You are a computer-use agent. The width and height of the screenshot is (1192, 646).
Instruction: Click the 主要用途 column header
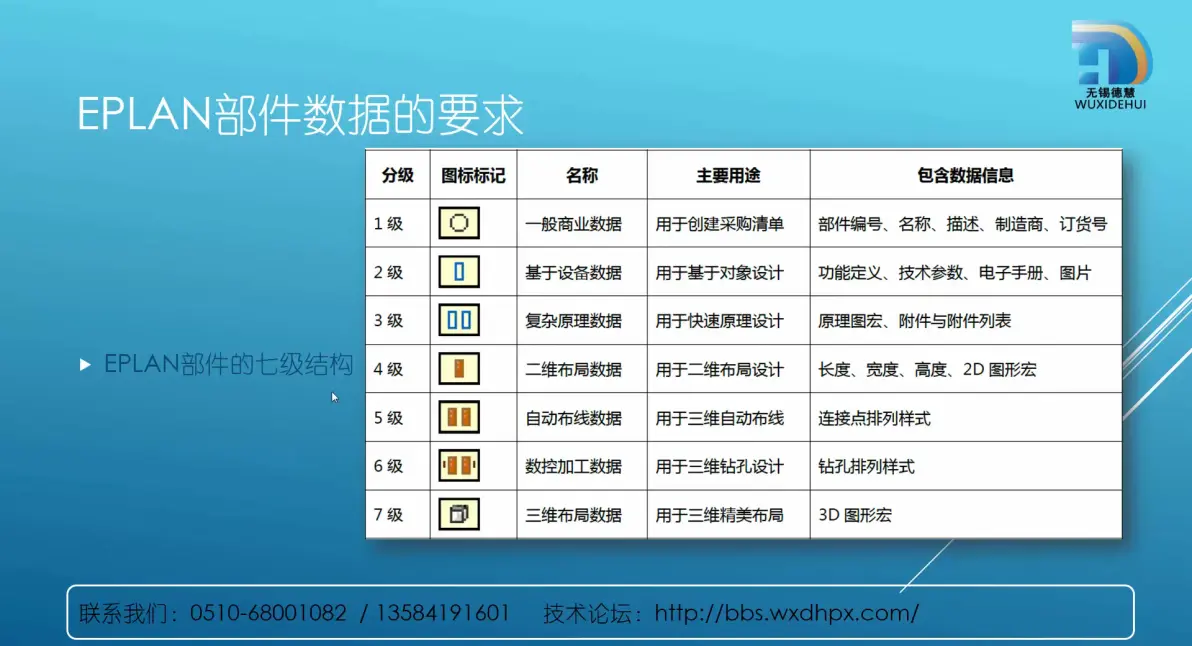(x=728, y=176)
